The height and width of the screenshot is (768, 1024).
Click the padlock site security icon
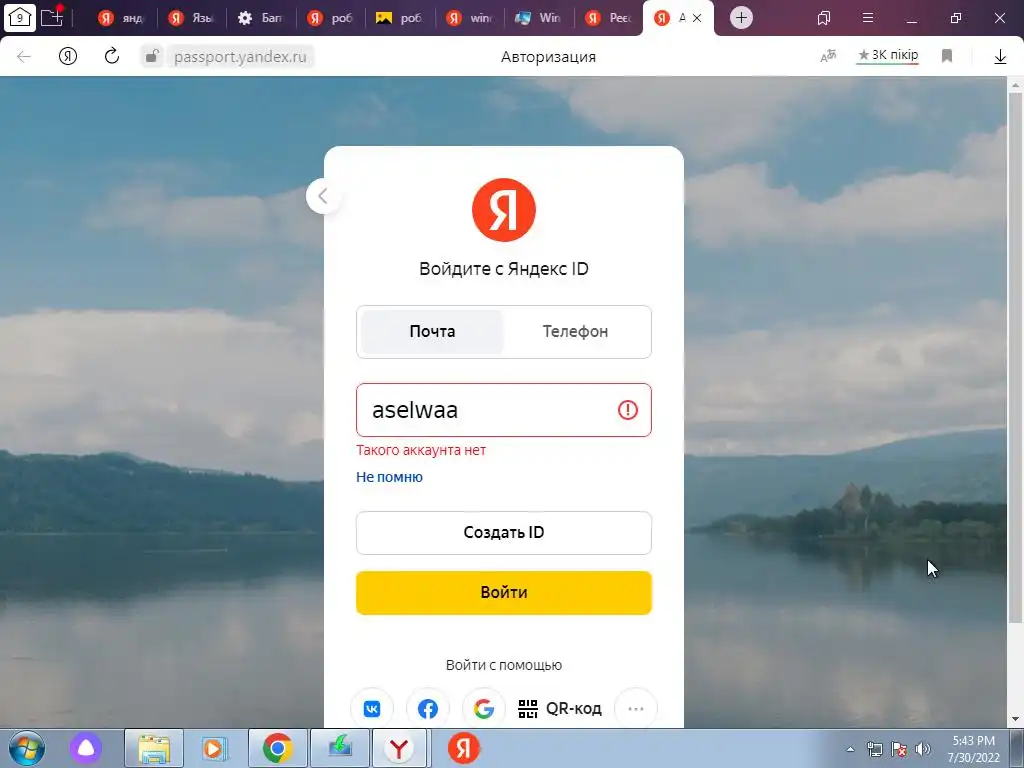coord(152,56)
